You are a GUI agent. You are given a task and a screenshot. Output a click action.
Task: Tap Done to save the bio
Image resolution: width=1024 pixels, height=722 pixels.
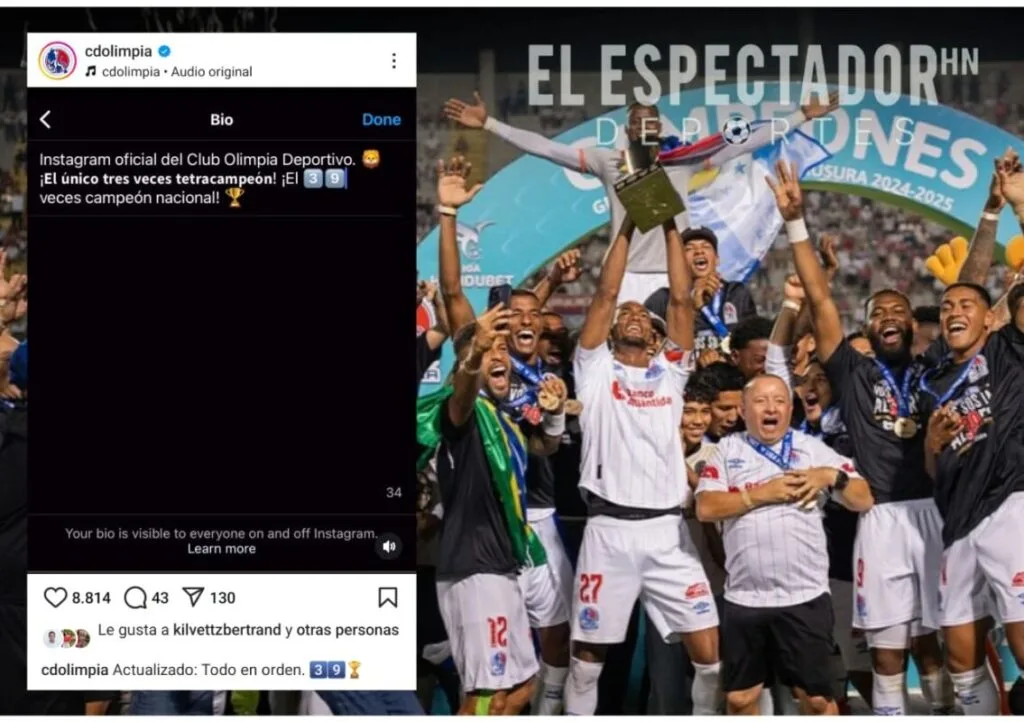coord(381,119)
